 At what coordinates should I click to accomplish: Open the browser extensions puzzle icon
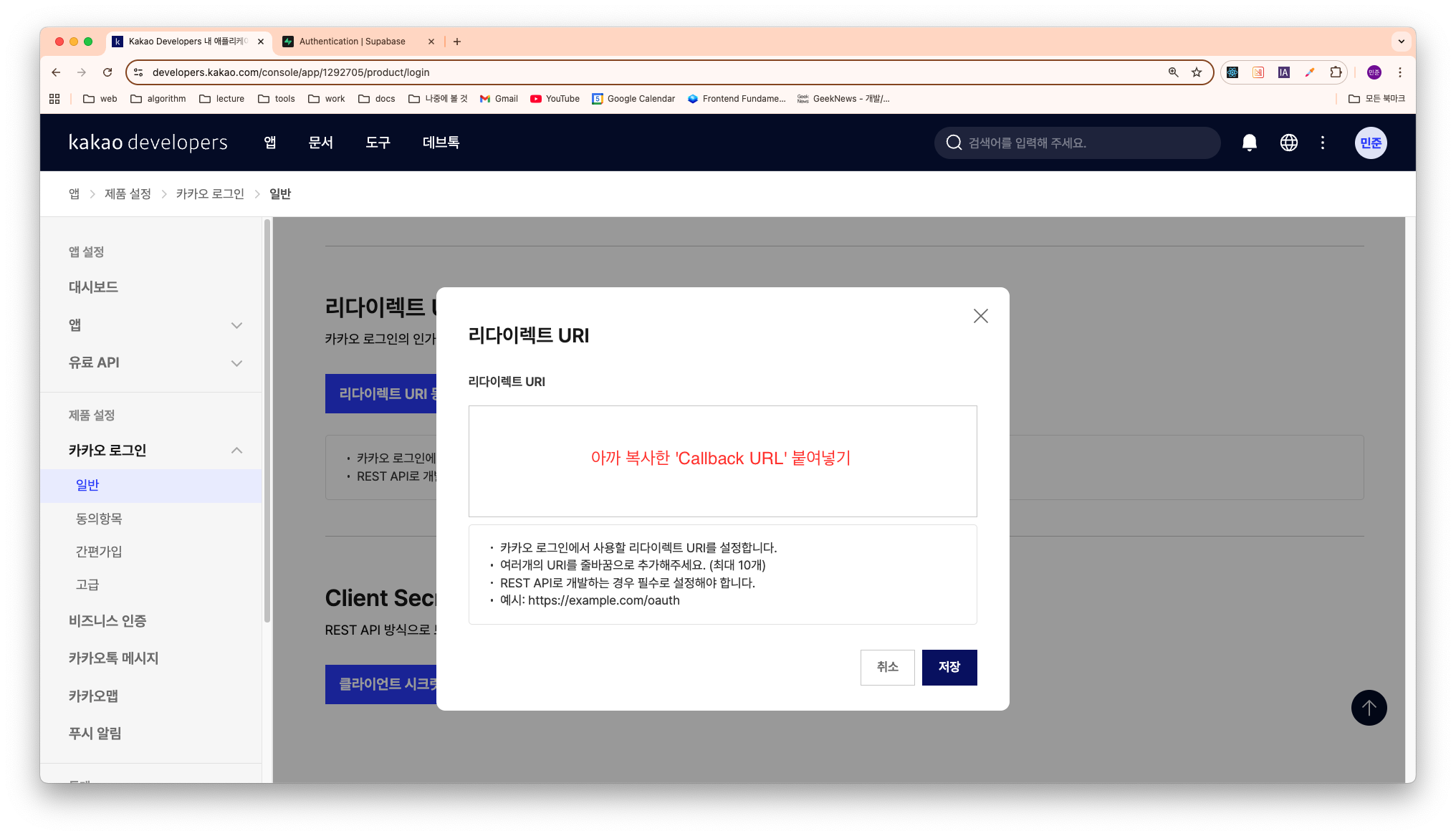pos(1335,72)
